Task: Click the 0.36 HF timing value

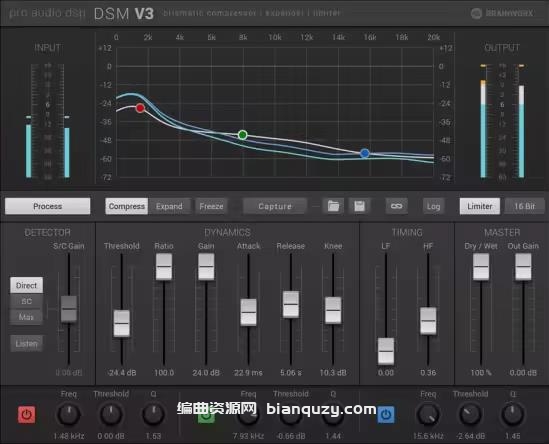Action: click(428, 373)
